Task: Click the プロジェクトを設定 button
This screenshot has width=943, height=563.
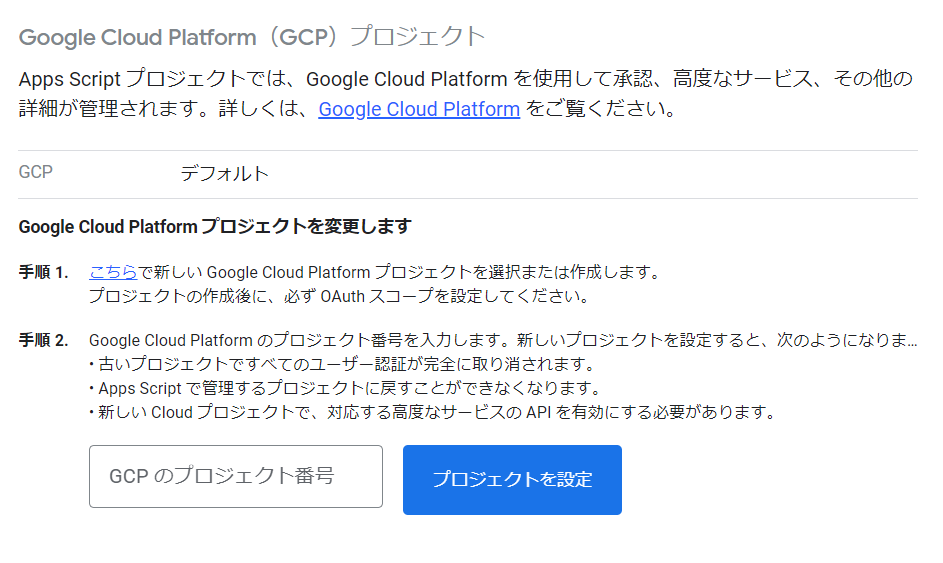Action: point(512,480)
